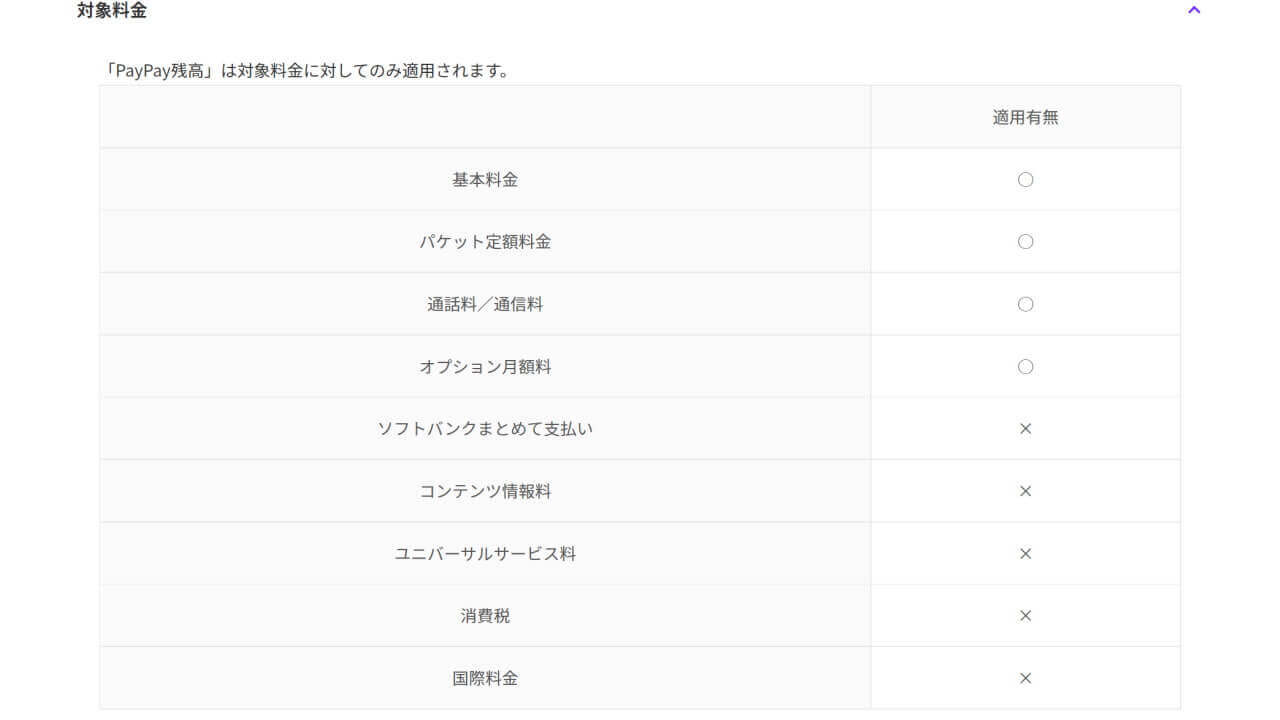The height and width of the screenshot is (720, 1280).
Task: Click the PayPay残高 description sentence
Action: click(x=307, y=71)
